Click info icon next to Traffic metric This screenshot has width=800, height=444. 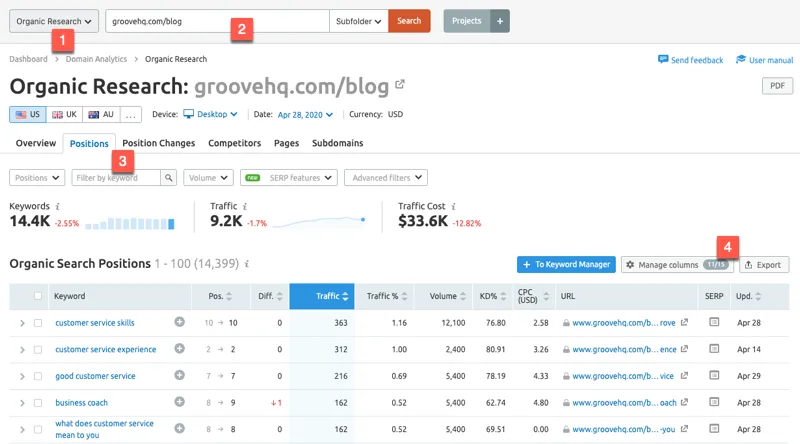pyautogui.click(x=245, y=206)
